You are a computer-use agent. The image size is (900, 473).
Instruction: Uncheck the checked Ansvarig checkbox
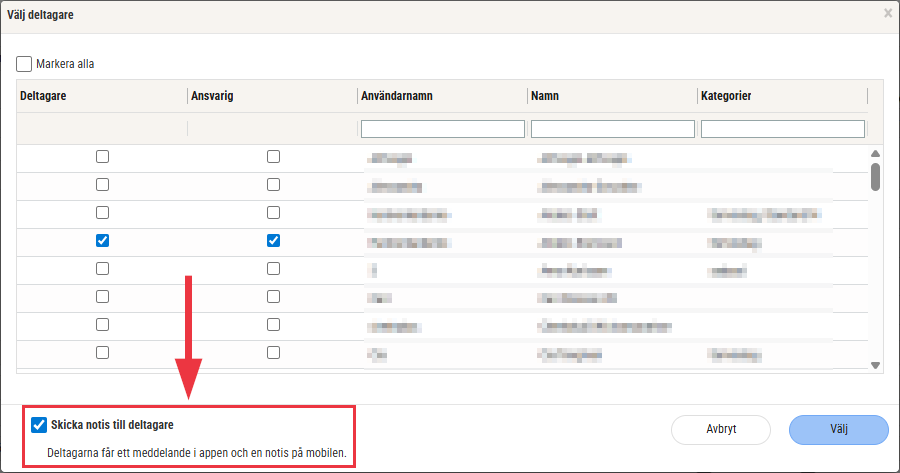[x=273, y=241]
